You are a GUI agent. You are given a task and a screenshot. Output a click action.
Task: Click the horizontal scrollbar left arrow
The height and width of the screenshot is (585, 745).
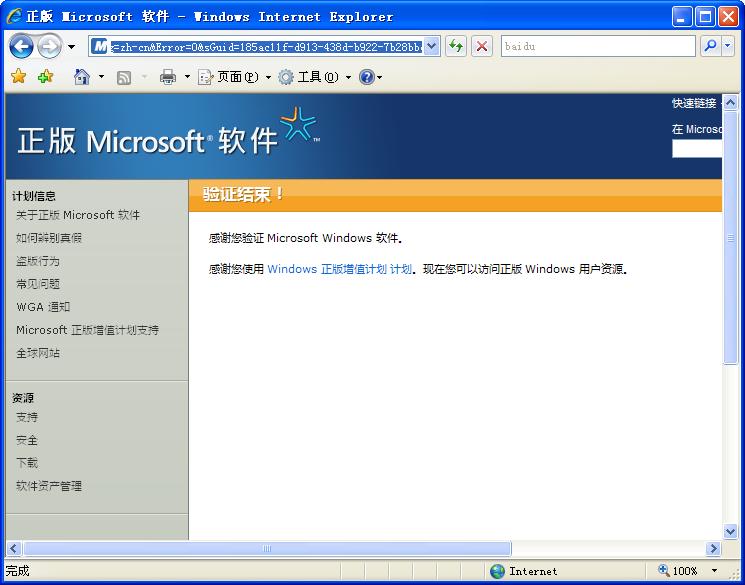pyautogui.click(x=13, y=548)
